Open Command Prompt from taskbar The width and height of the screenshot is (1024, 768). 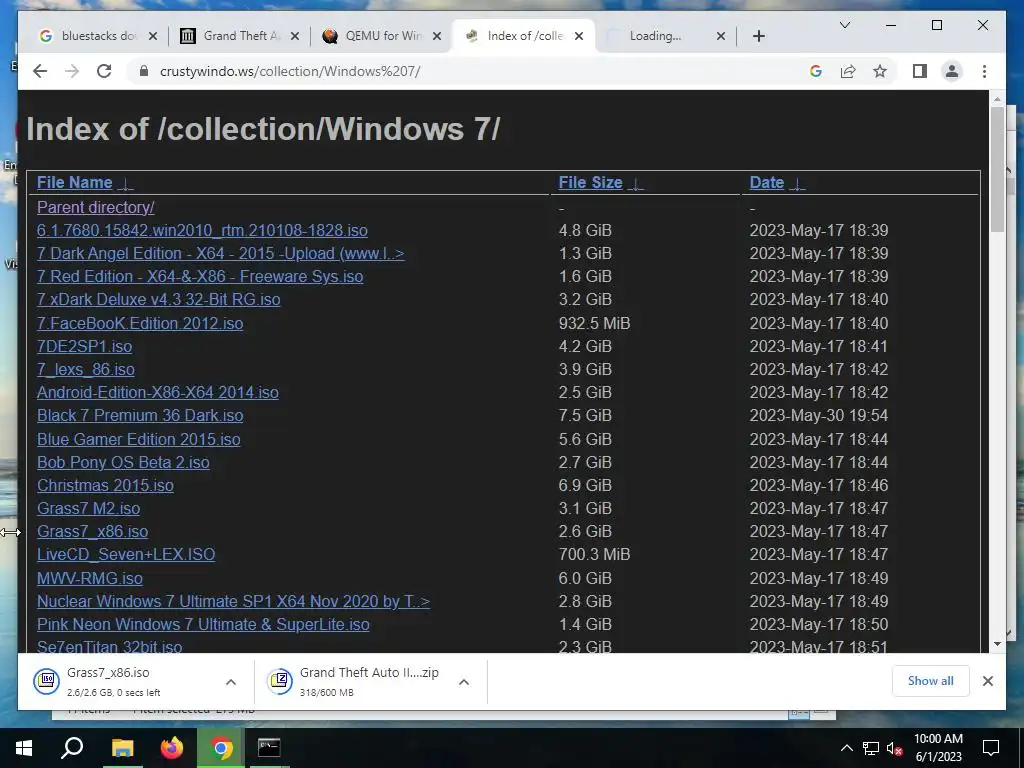[x=268, y=748]
